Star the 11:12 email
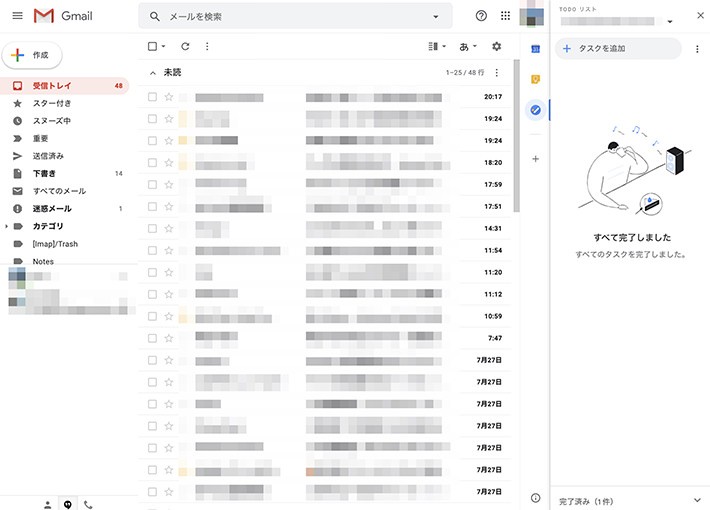Image resolution: width=710 pixels, height=510 pixels. [169, 294]
